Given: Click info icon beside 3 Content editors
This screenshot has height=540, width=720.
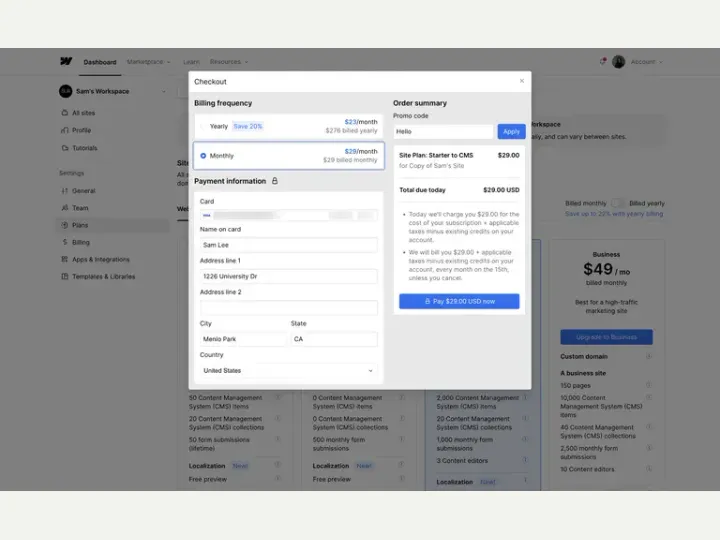Looking at the screenshot, I should tap(525, 460).
